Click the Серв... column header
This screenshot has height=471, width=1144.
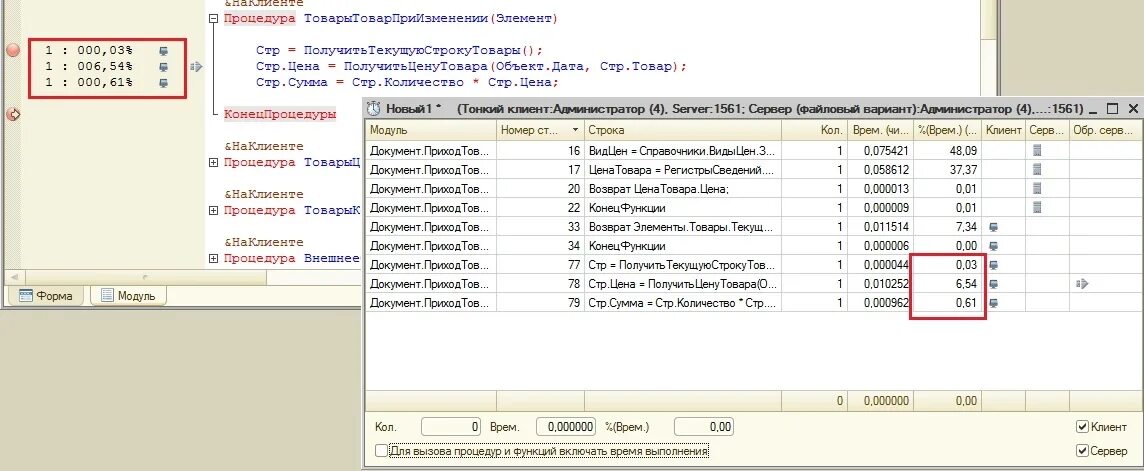point(1048,131)
